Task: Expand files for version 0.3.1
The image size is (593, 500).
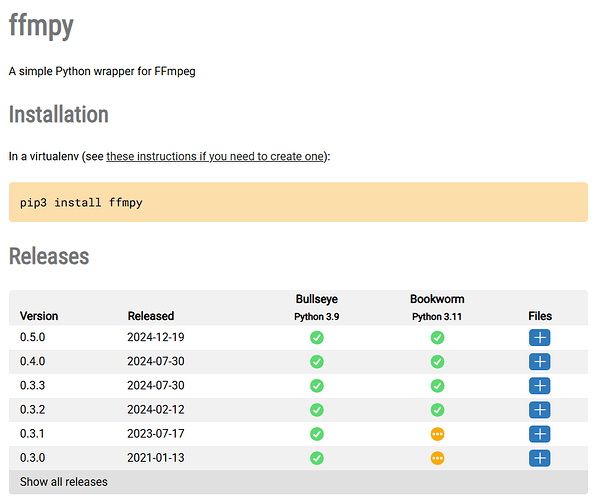Action: (540, 434)
